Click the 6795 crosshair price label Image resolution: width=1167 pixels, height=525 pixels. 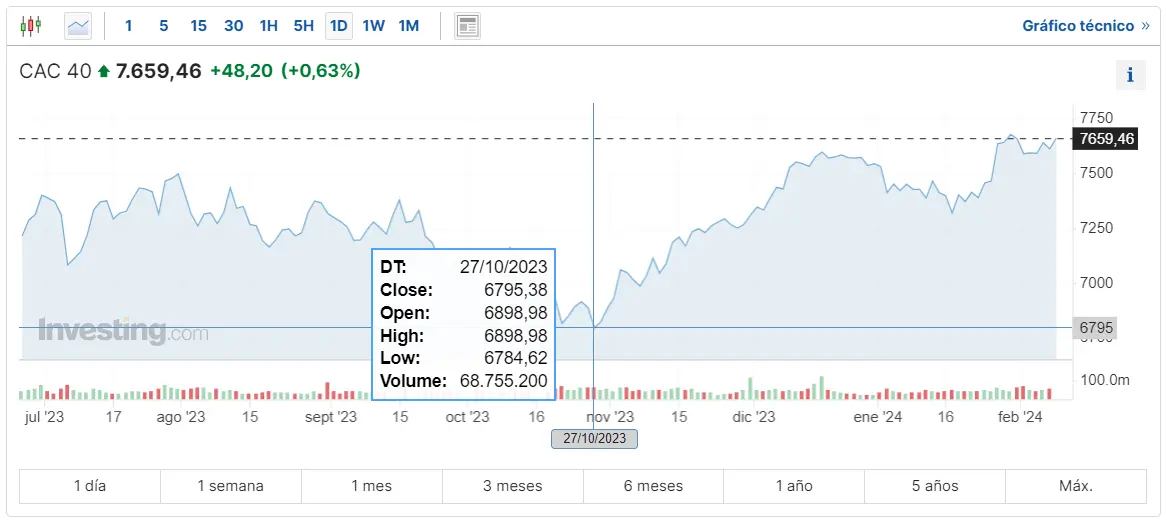[x=1095, y=328]
